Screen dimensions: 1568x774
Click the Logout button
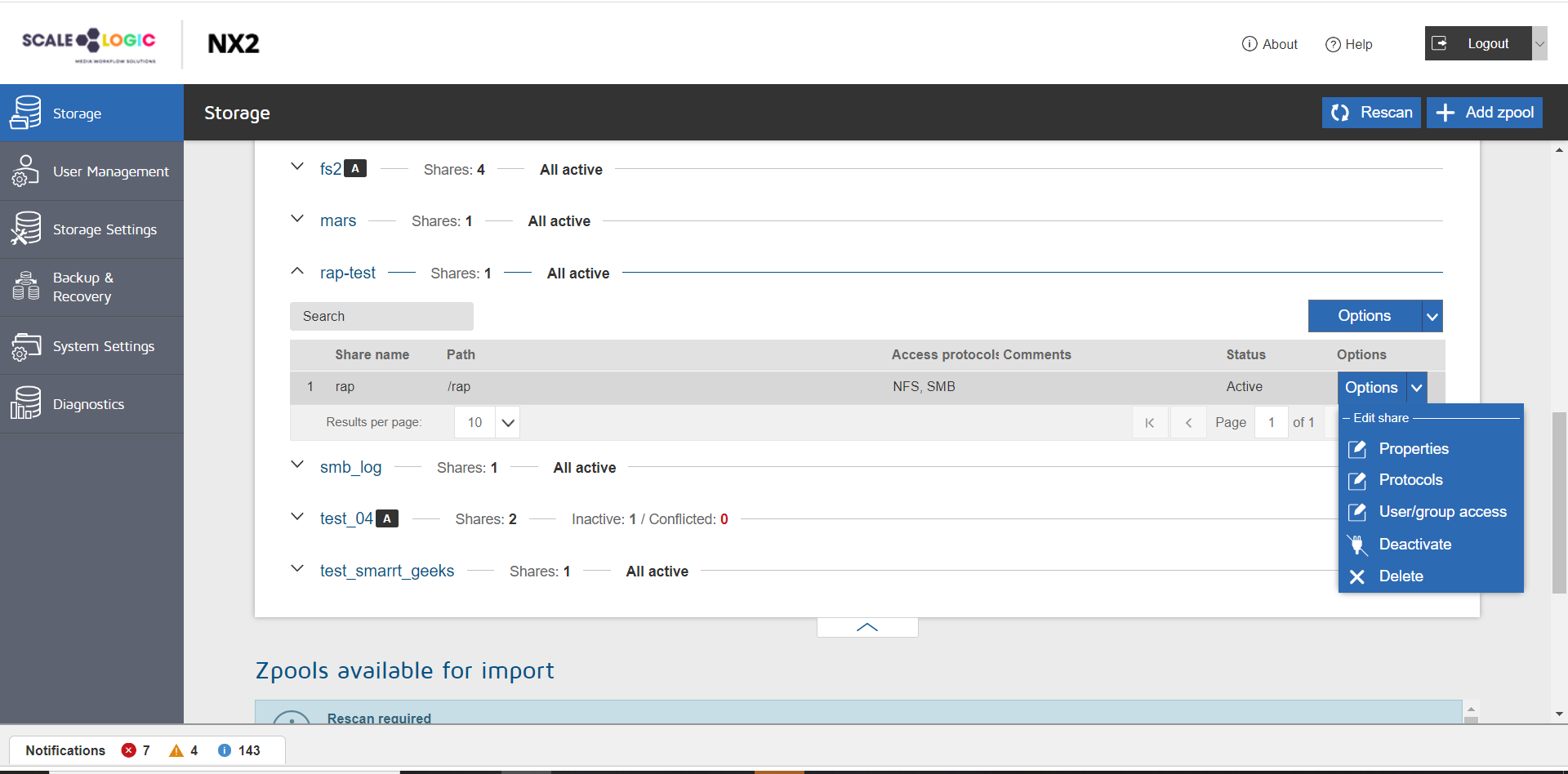tap(1478, 43)
